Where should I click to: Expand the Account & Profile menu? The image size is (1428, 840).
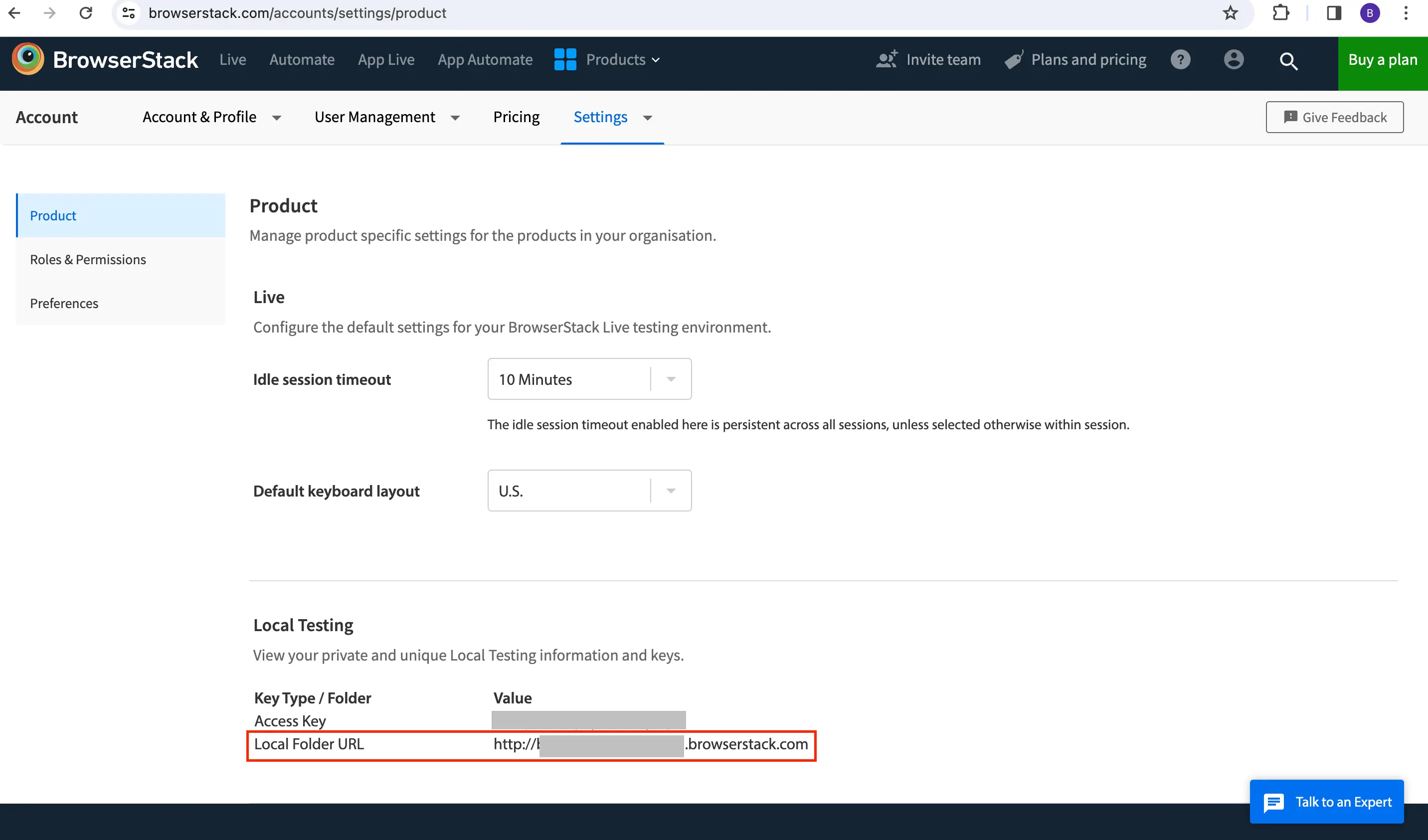tap(211, 117)
